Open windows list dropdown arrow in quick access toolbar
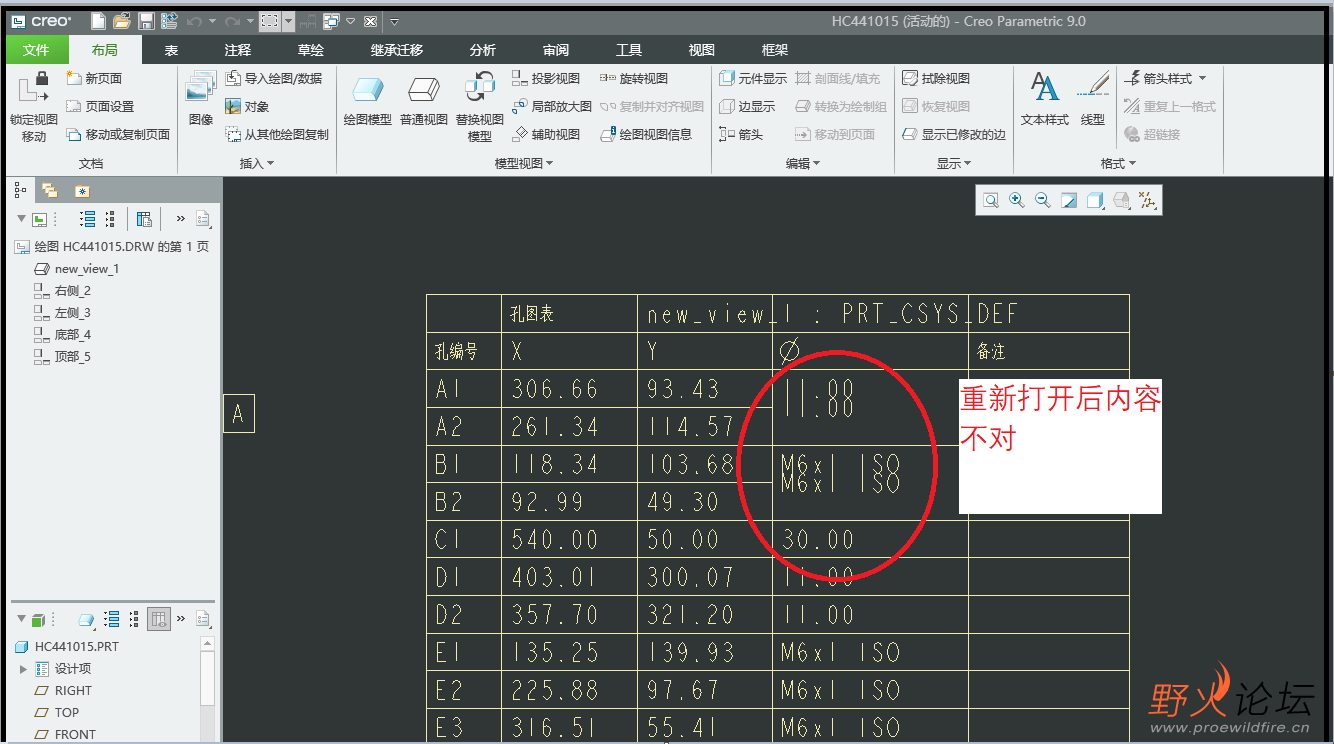 (351, 21)
